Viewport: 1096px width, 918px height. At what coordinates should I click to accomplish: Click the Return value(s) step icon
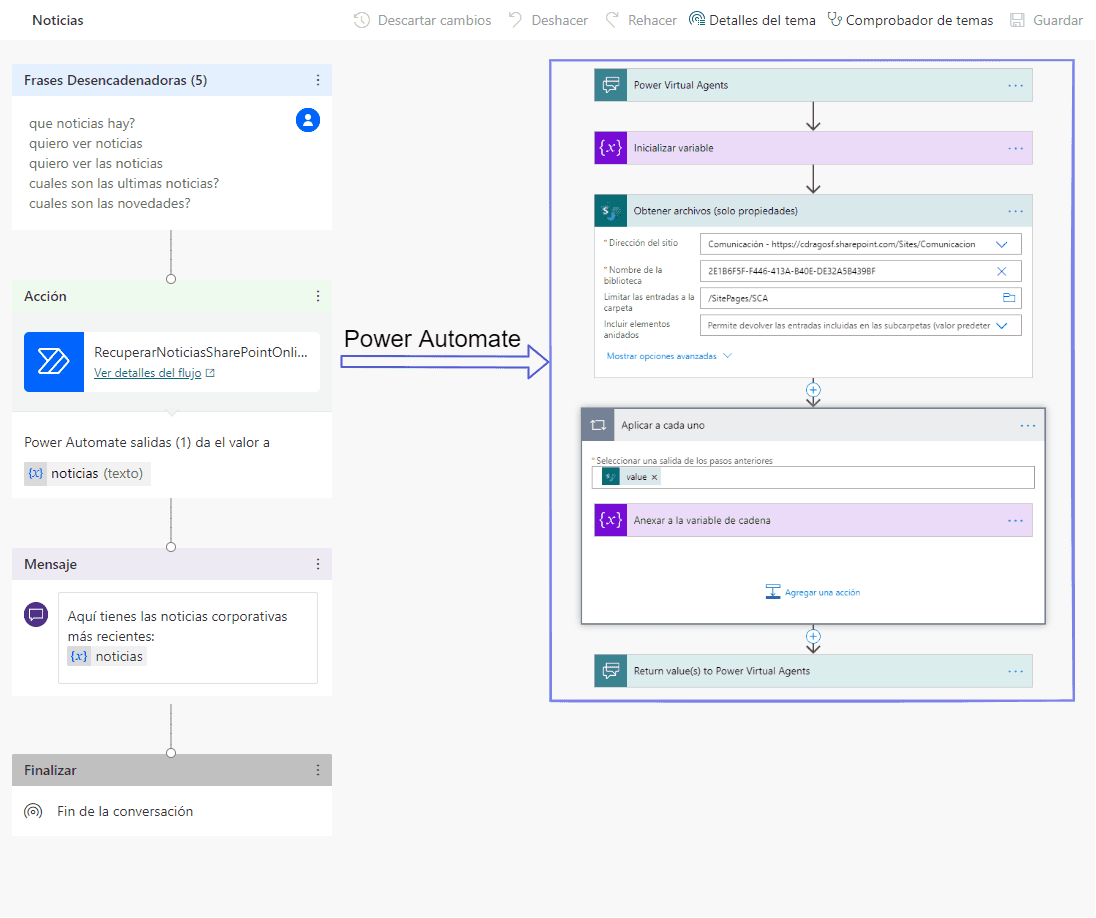click(x=611, y=671)
